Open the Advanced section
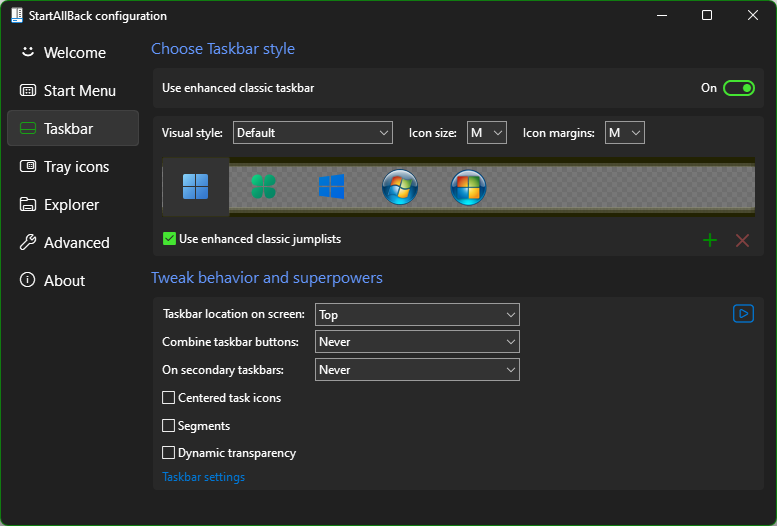The height and width of the screenshot is (526, 777). point(73,242)
